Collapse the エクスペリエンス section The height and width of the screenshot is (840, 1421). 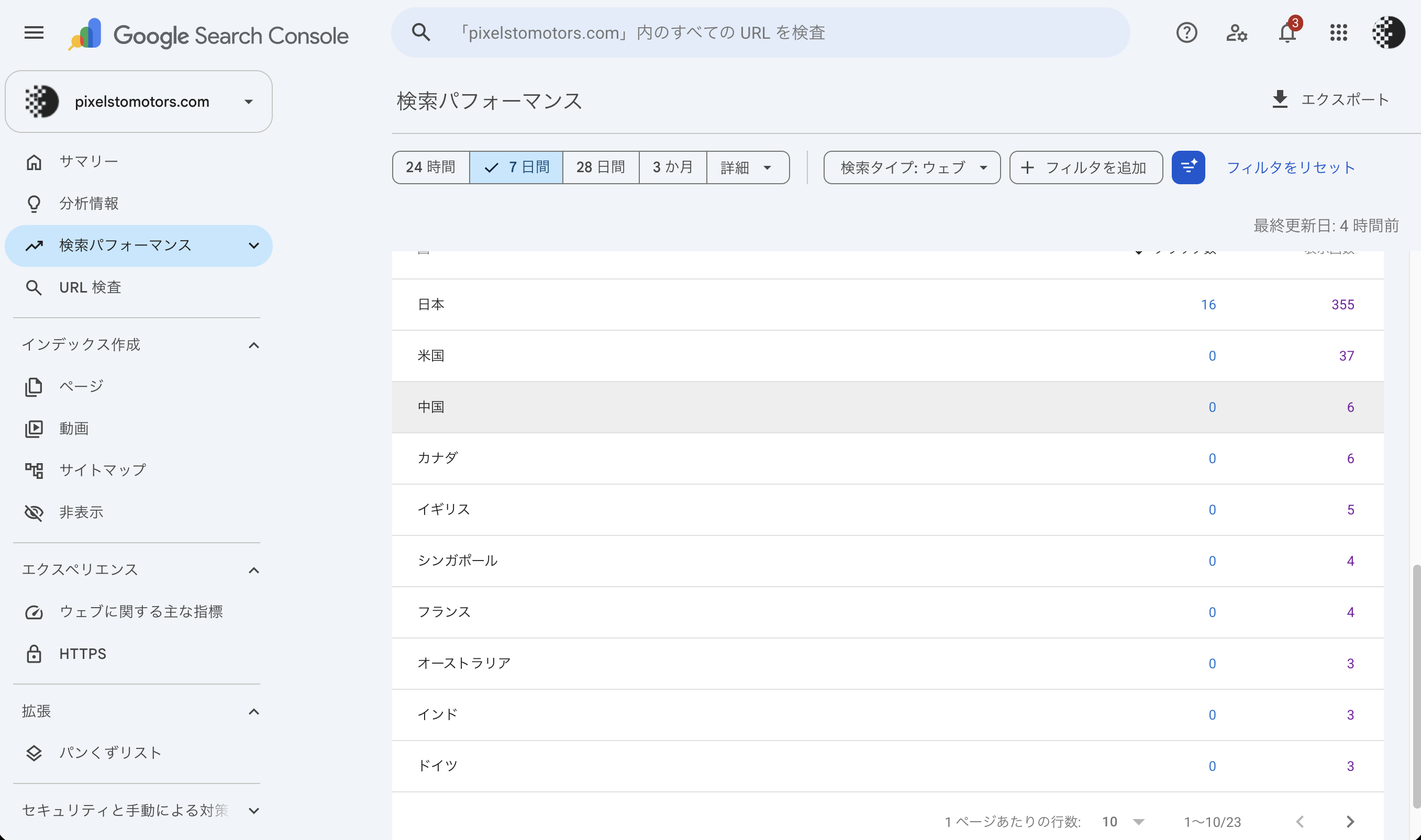[253, 570]
